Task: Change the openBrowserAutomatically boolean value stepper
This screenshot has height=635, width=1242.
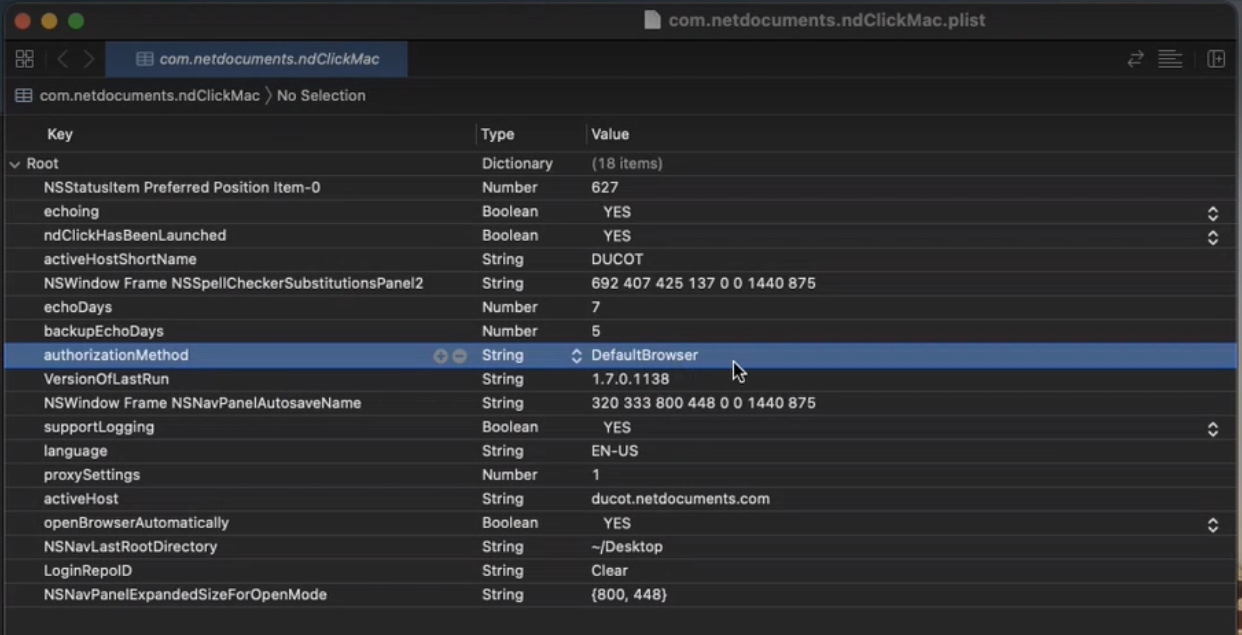Action: coord(1213,524)
